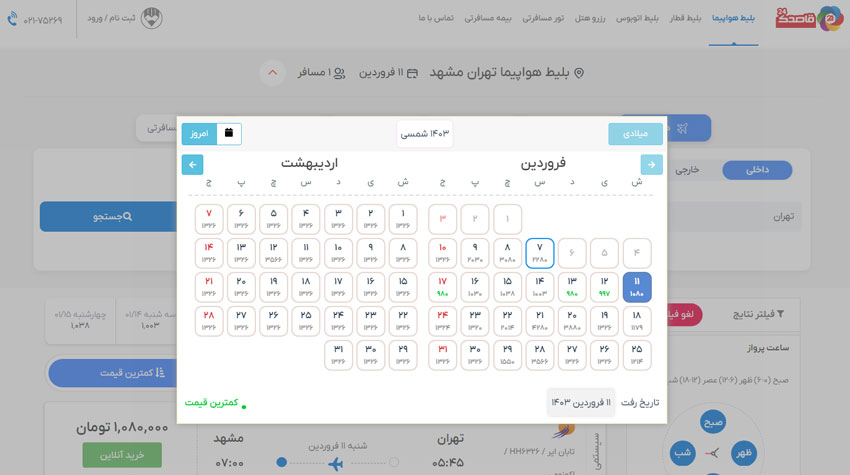The height and width of the screenshot is (475, 850).
Task: Click the Ghasedak24 site logo
Action: pyautogui.click(x=809, y=18)
